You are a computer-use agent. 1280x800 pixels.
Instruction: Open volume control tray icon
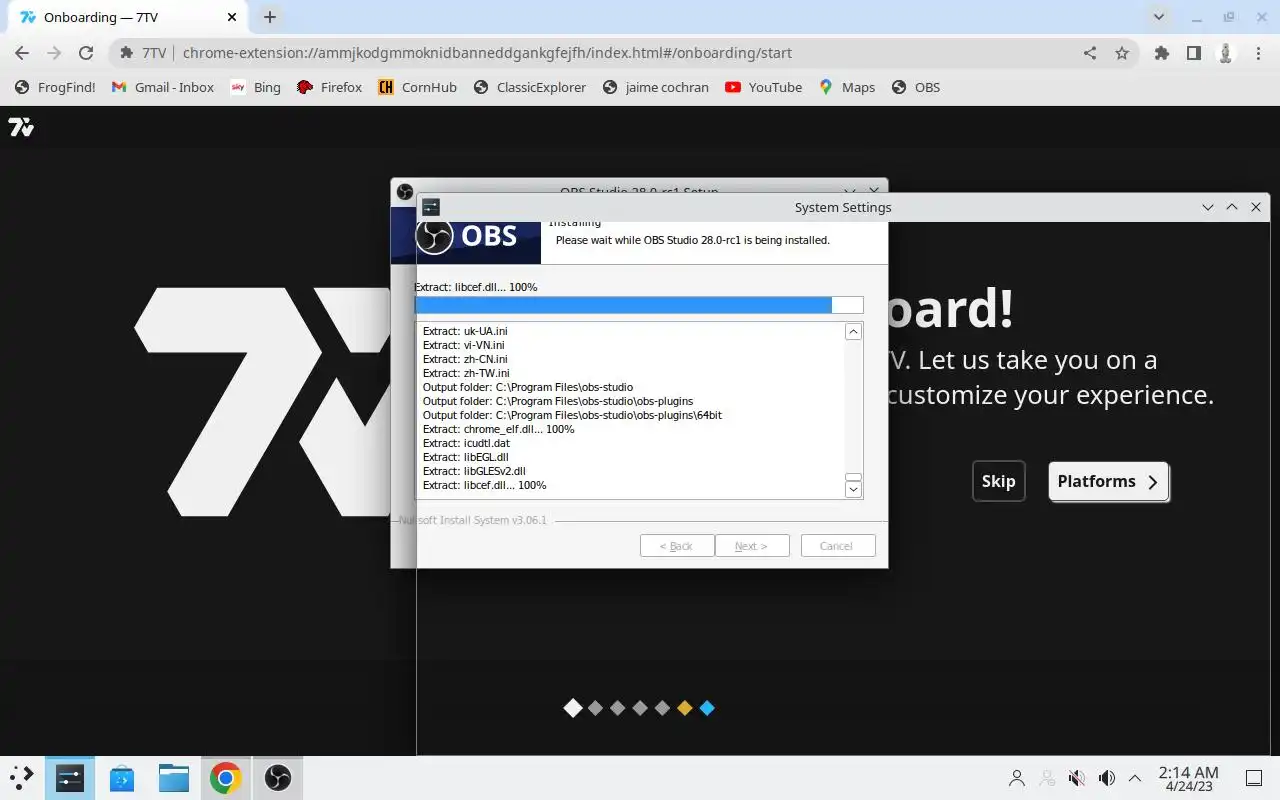[x=1107, y=777]
